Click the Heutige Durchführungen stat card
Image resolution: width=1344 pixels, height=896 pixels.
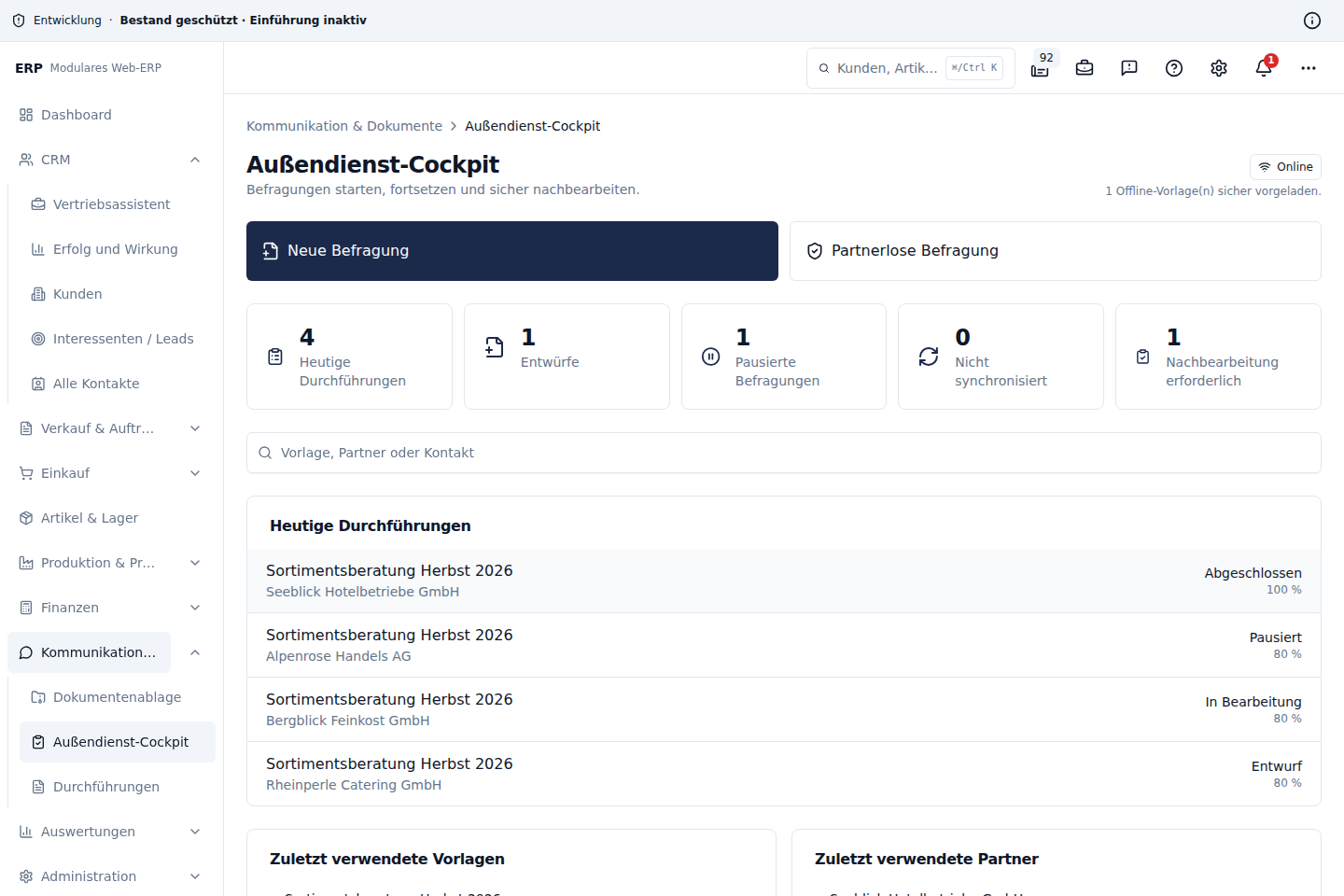click(x=349, y=357)
